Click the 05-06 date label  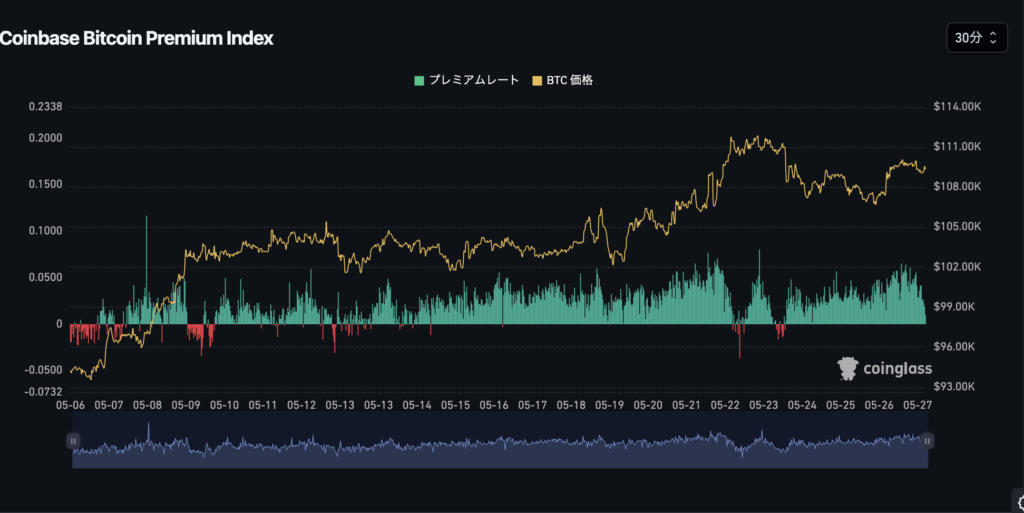pos(70,405)
